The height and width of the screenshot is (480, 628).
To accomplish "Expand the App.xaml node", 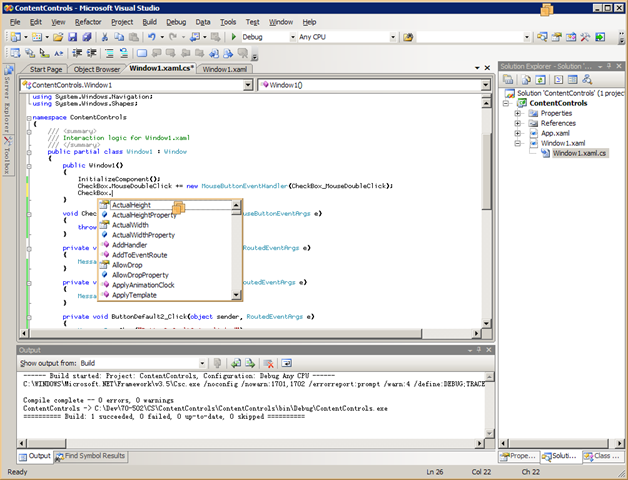I will point(517,133).
